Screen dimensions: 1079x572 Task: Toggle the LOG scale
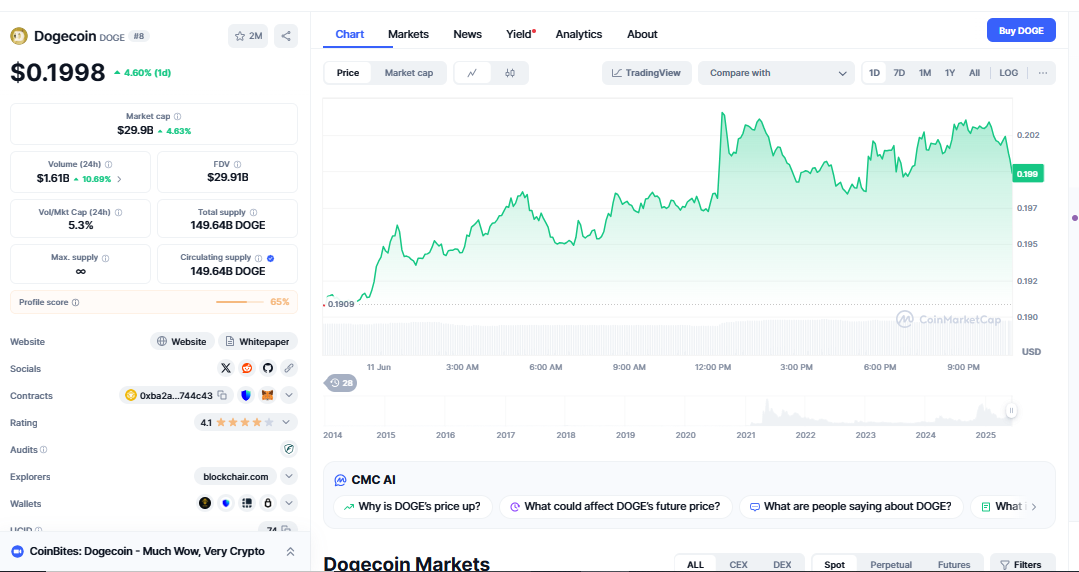click(x=1009, y=73)
